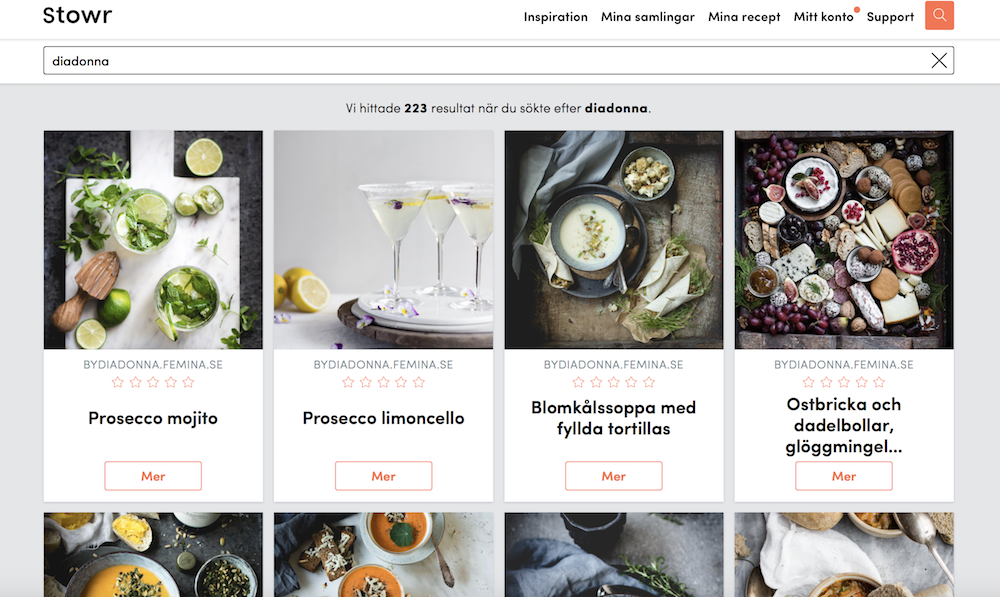
Task: Click the orange search icon button
Action: (x=939, y=16)
